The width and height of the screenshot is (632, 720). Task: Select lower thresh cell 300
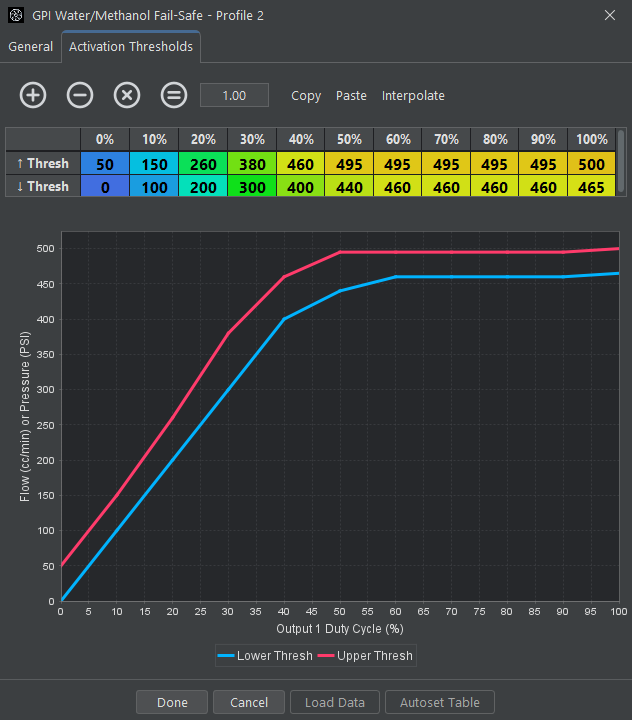252,186
